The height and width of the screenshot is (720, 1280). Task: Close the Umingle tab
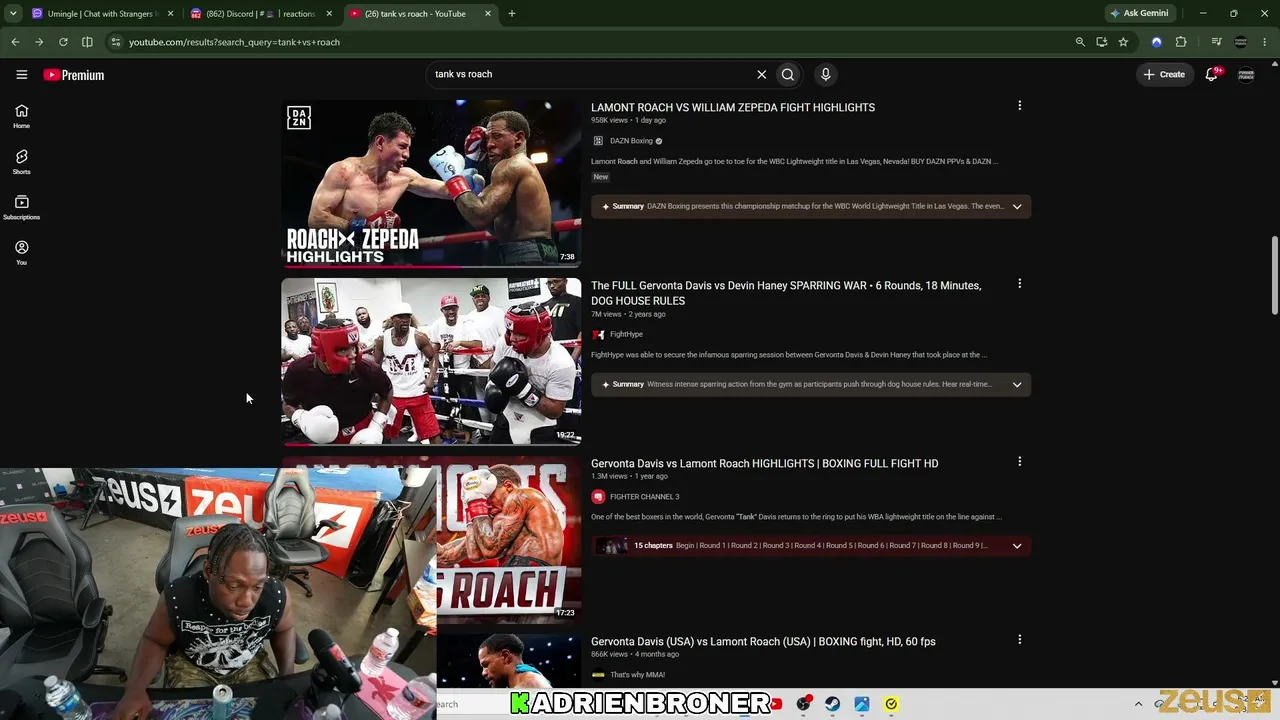tap(171, 14)
